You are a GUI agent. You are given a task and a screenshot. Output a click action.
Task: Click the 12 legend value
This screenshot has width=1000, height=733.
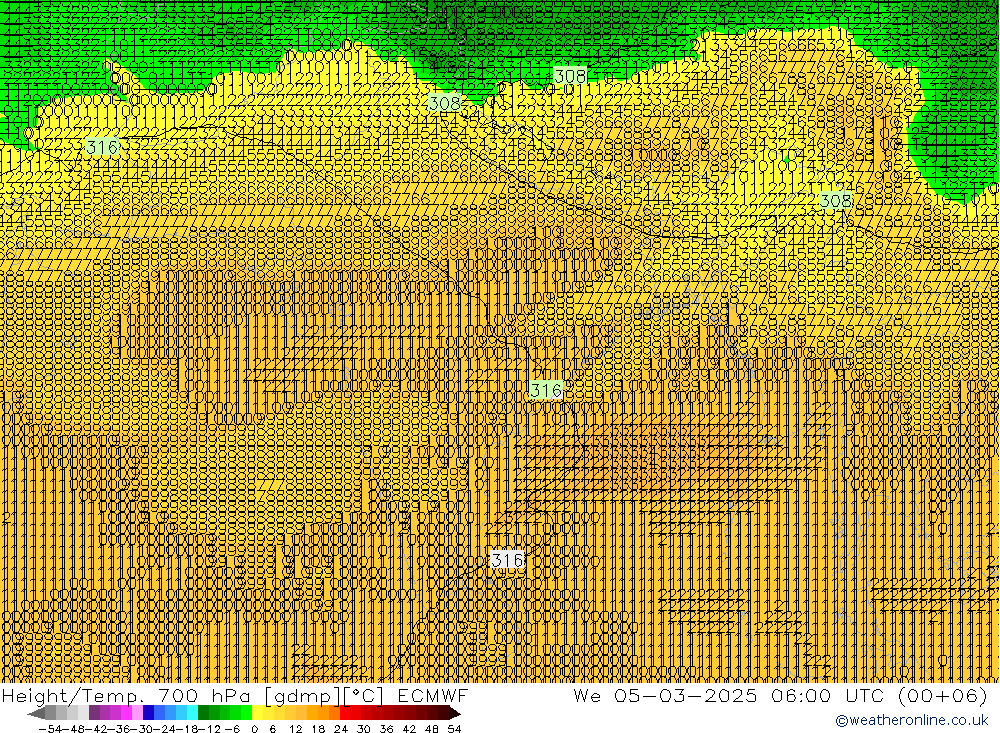click(296, 729)
